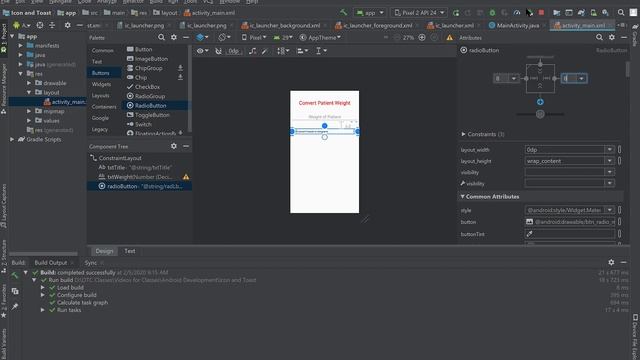Open the Pixel 2 API 24 device dropdown
This screenshot has width=640, height=360.
(419, 13)
